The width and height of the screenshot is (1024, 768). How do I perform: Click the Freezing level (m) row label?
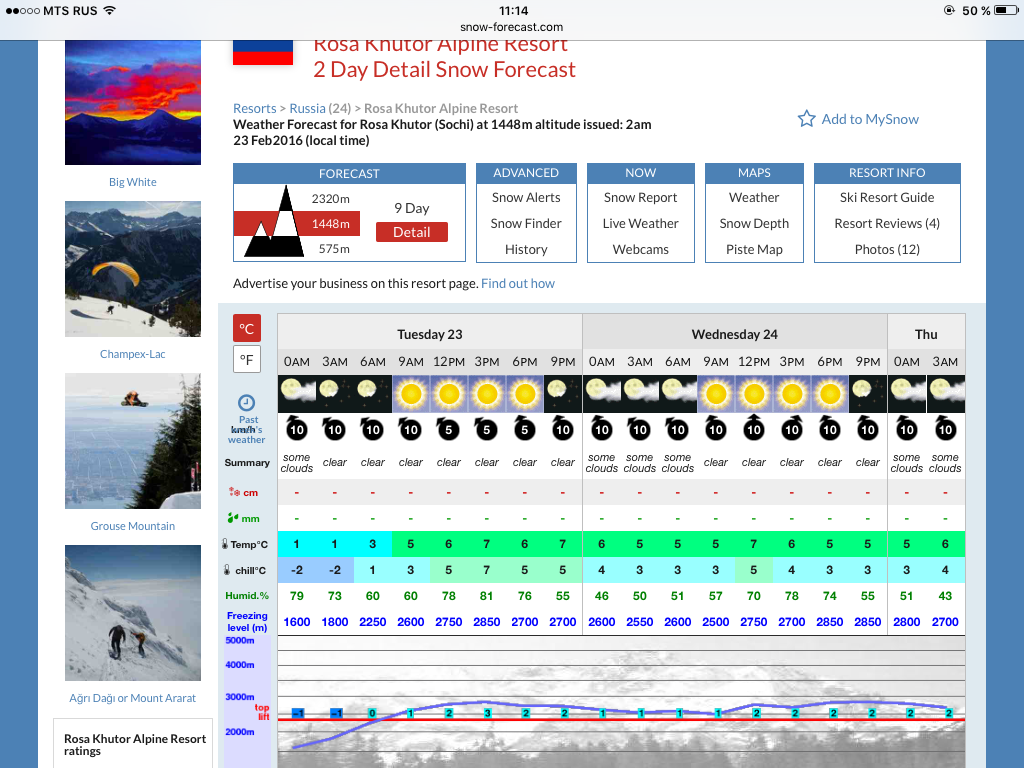(x=247, y=622)
